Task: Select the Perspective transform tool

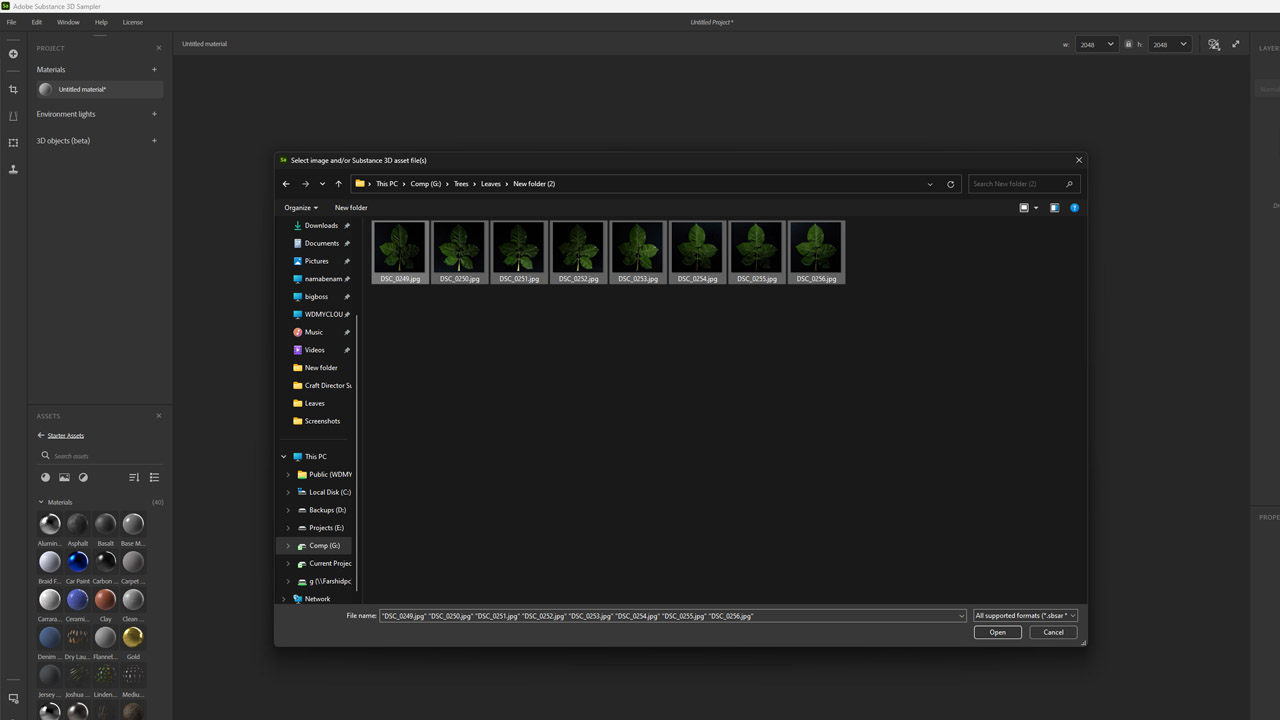Action: (x=13, y=116)
